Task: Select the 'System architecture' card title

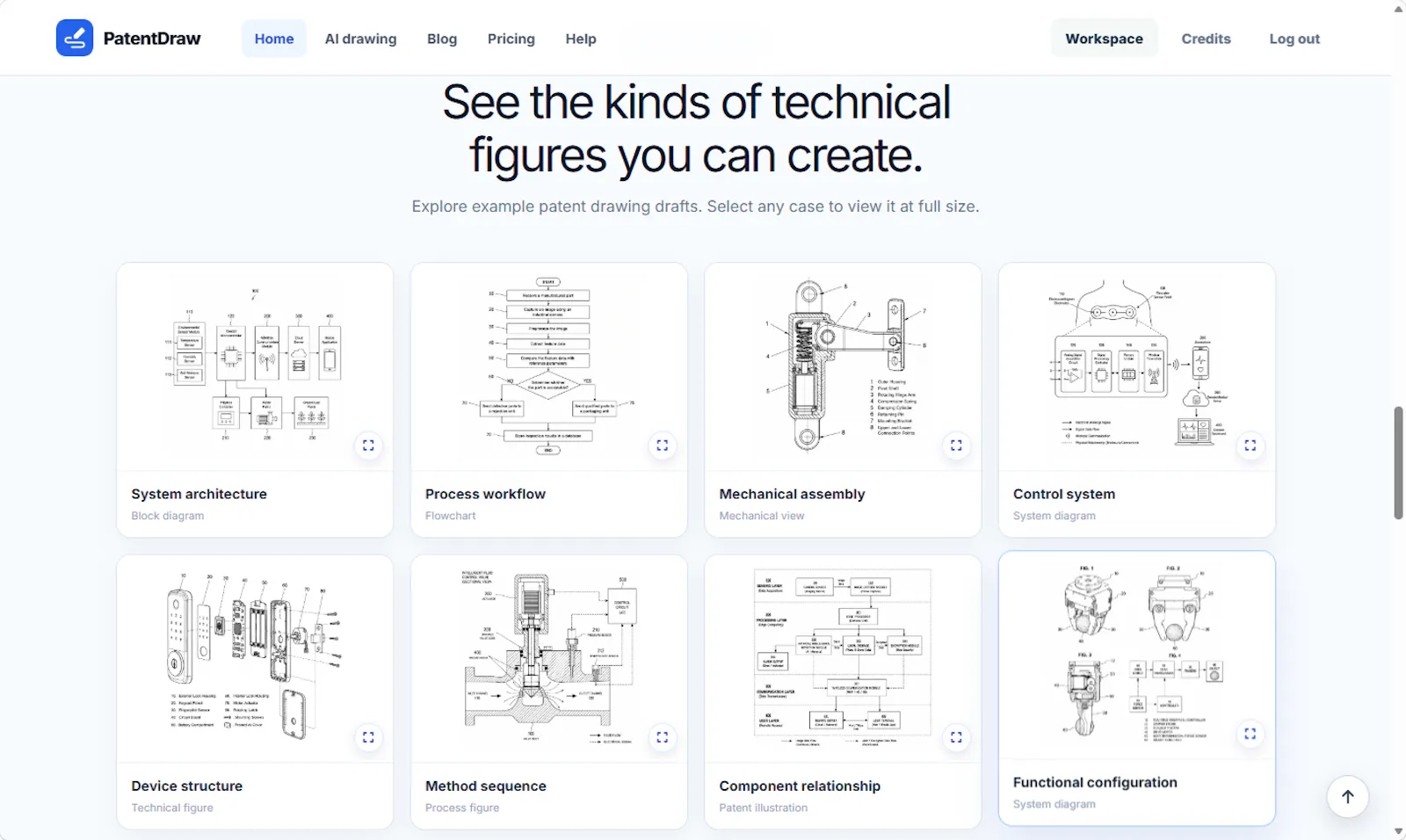Action: pyautogui.click(x=199, y=494)
